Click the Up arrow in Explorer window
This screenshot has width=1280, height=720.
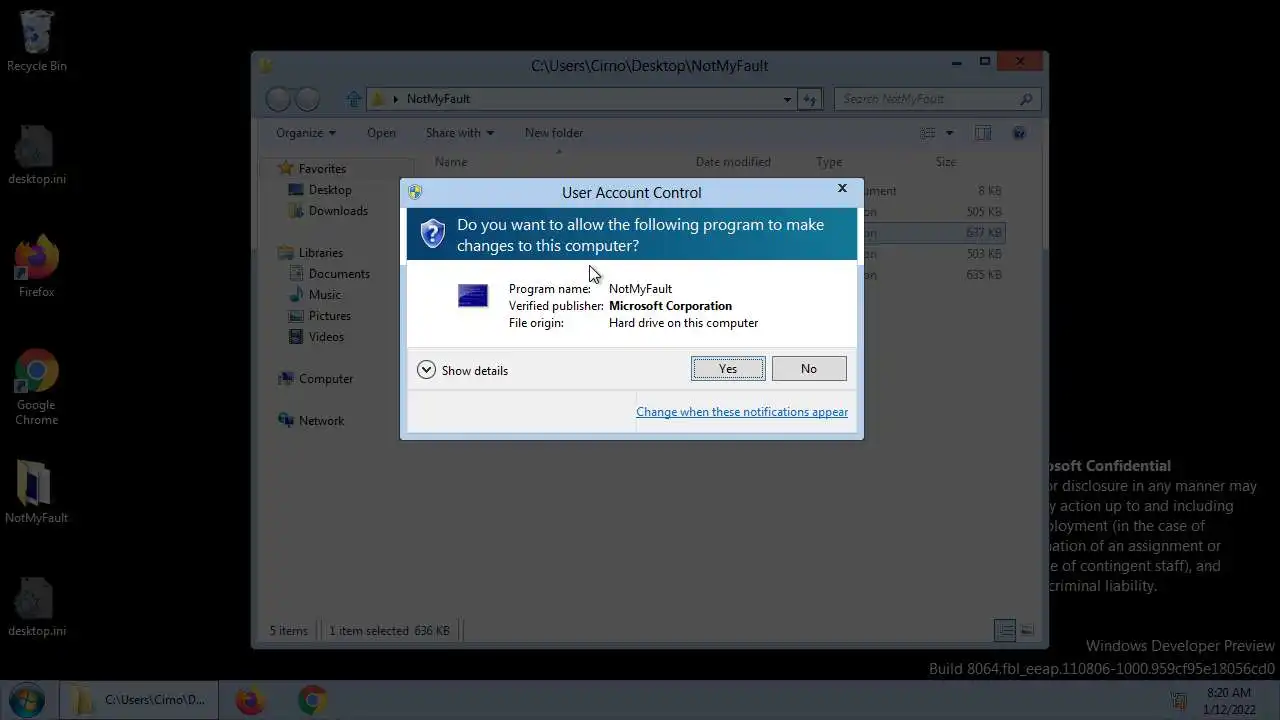353,99
